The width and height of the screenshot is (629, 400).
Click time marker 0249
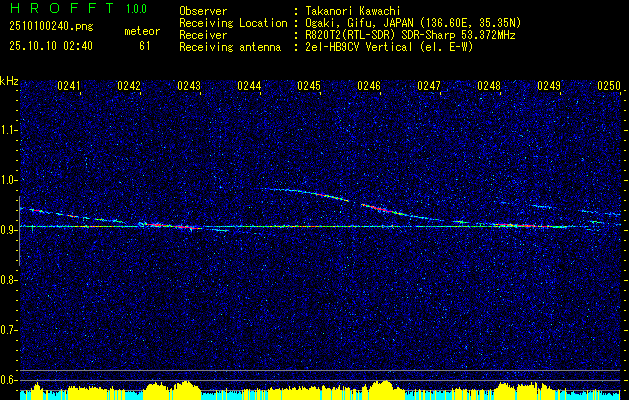[x=549, y=86]
